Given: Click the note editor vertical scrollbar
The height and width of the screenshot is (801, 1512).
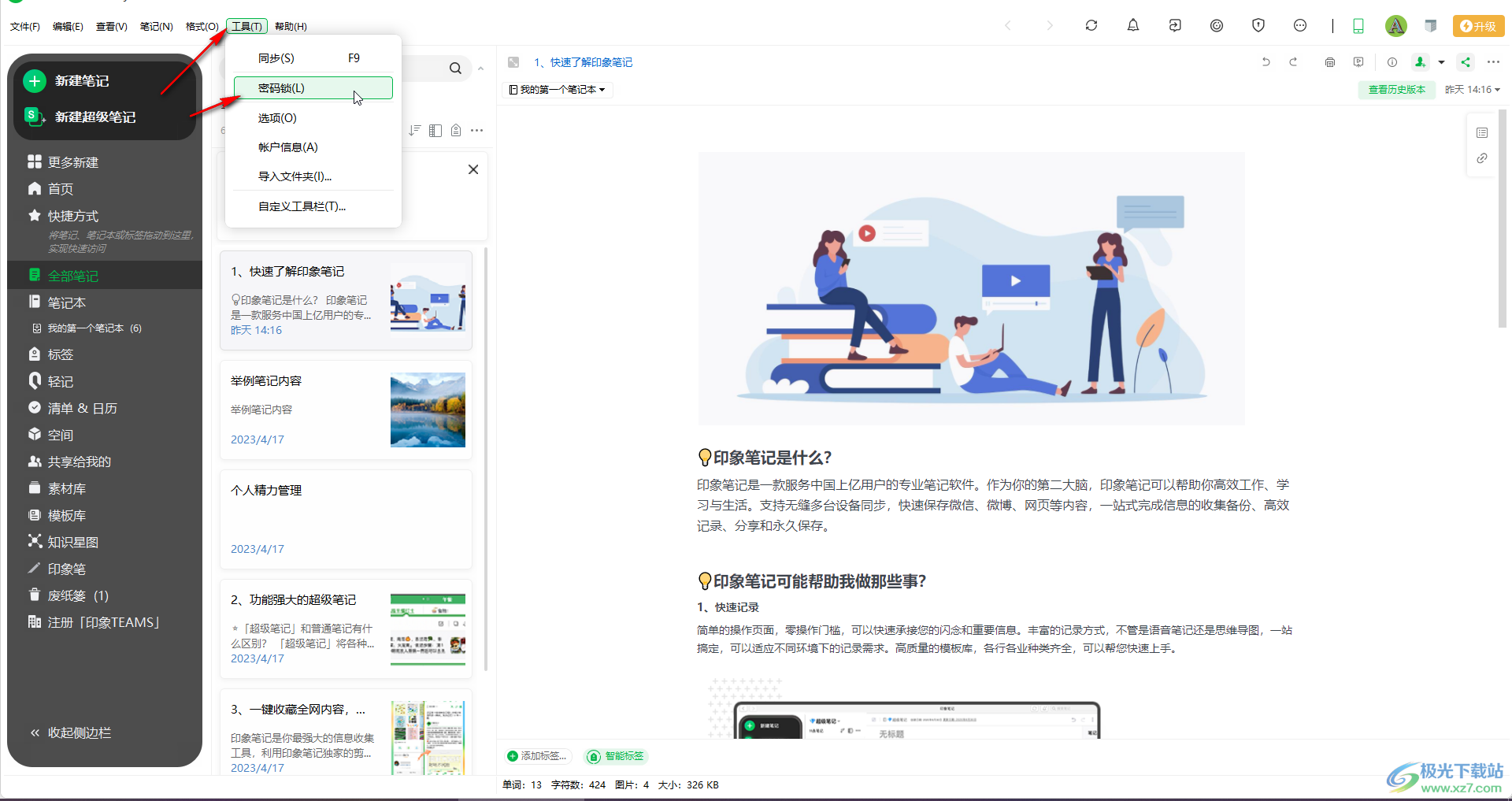Looking at the screenshot, I should [1503, 218].
